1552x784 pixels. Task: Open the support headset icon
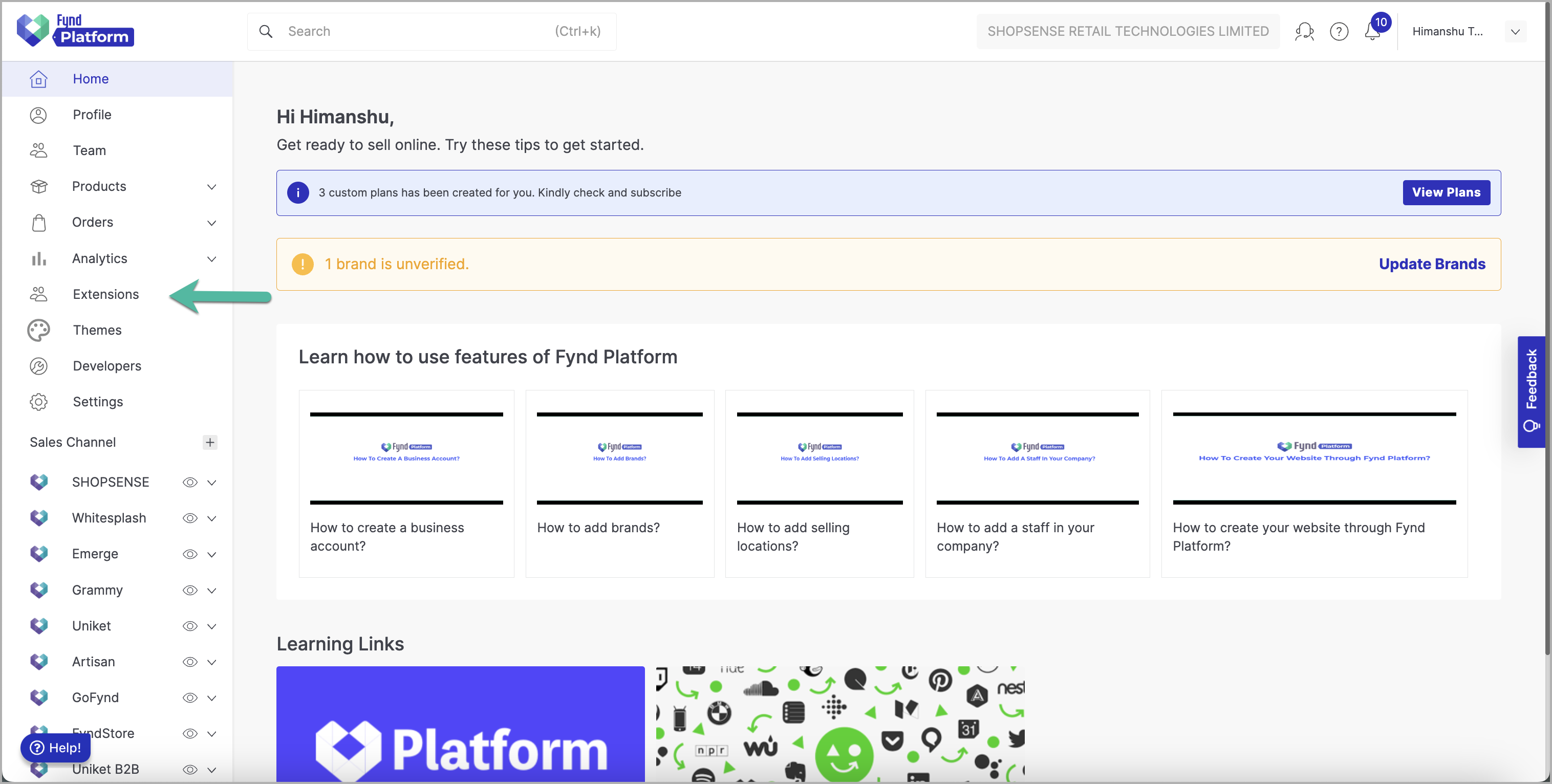click(x=1304, y=31)
